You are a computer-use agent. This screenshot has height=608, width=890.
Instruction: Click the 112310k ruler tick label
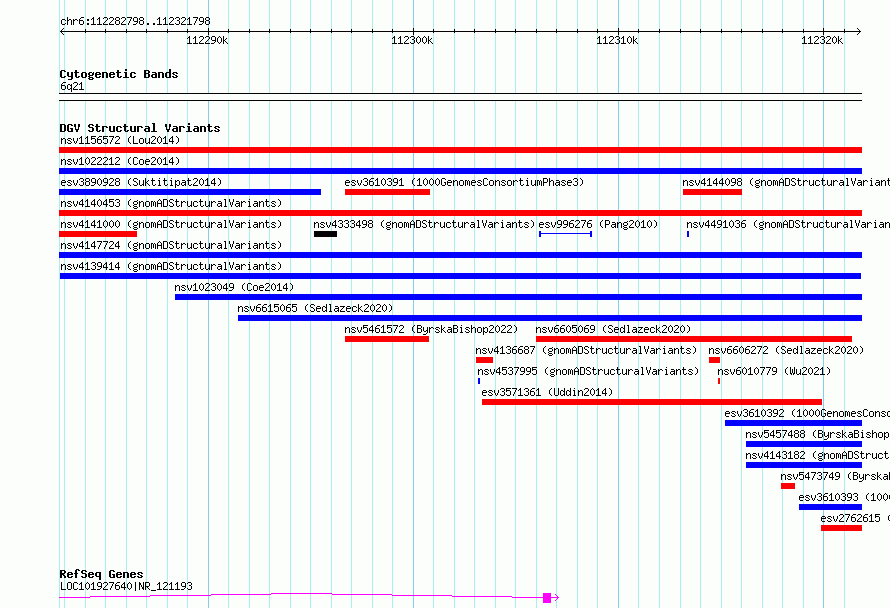617,40
